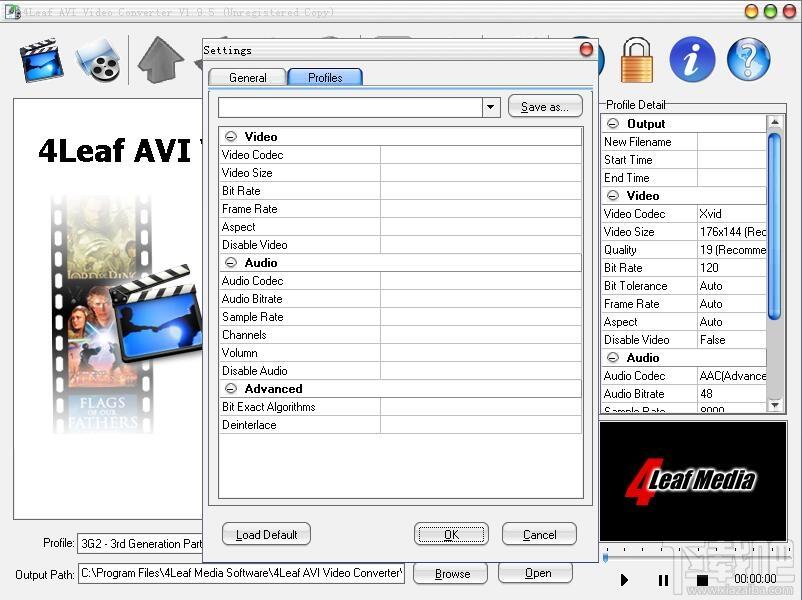The image size is (802, 600).
Task: Close the Settings dialog
Action: (x=586, y=49)
